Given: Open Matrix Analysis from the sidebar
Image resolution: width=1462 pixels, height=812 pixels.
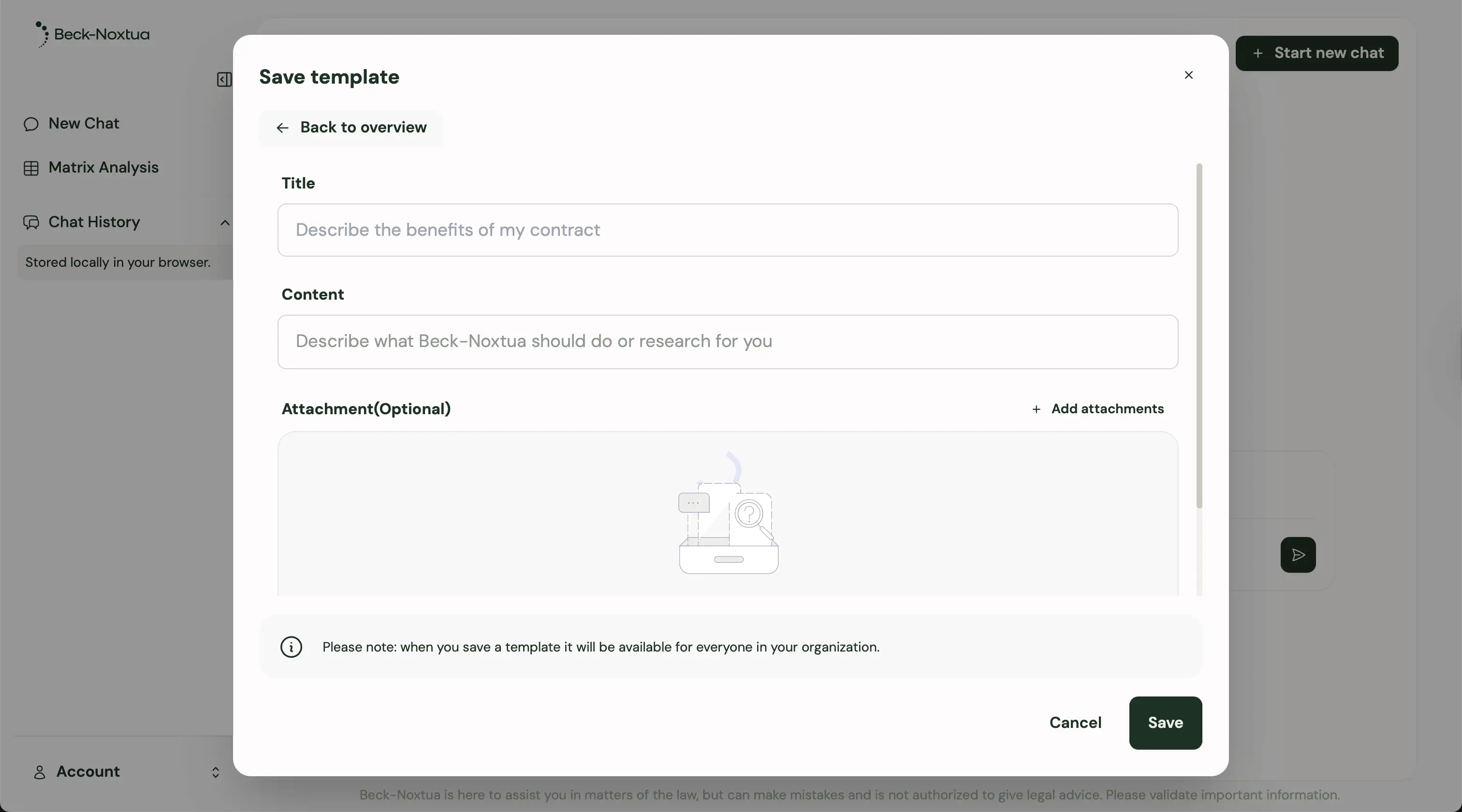Looking at the screenshot, I should (x=103, y=167).
